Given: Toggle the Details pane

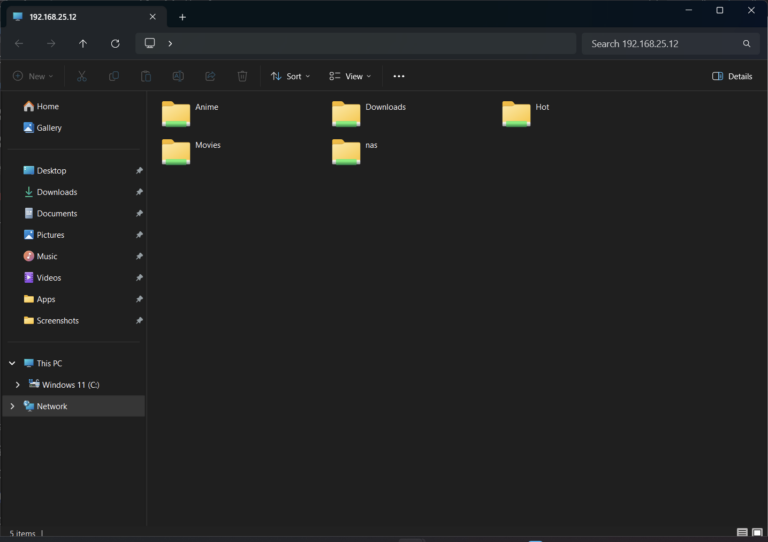Looking at the screenshot, I should click(x=732, y=76).
